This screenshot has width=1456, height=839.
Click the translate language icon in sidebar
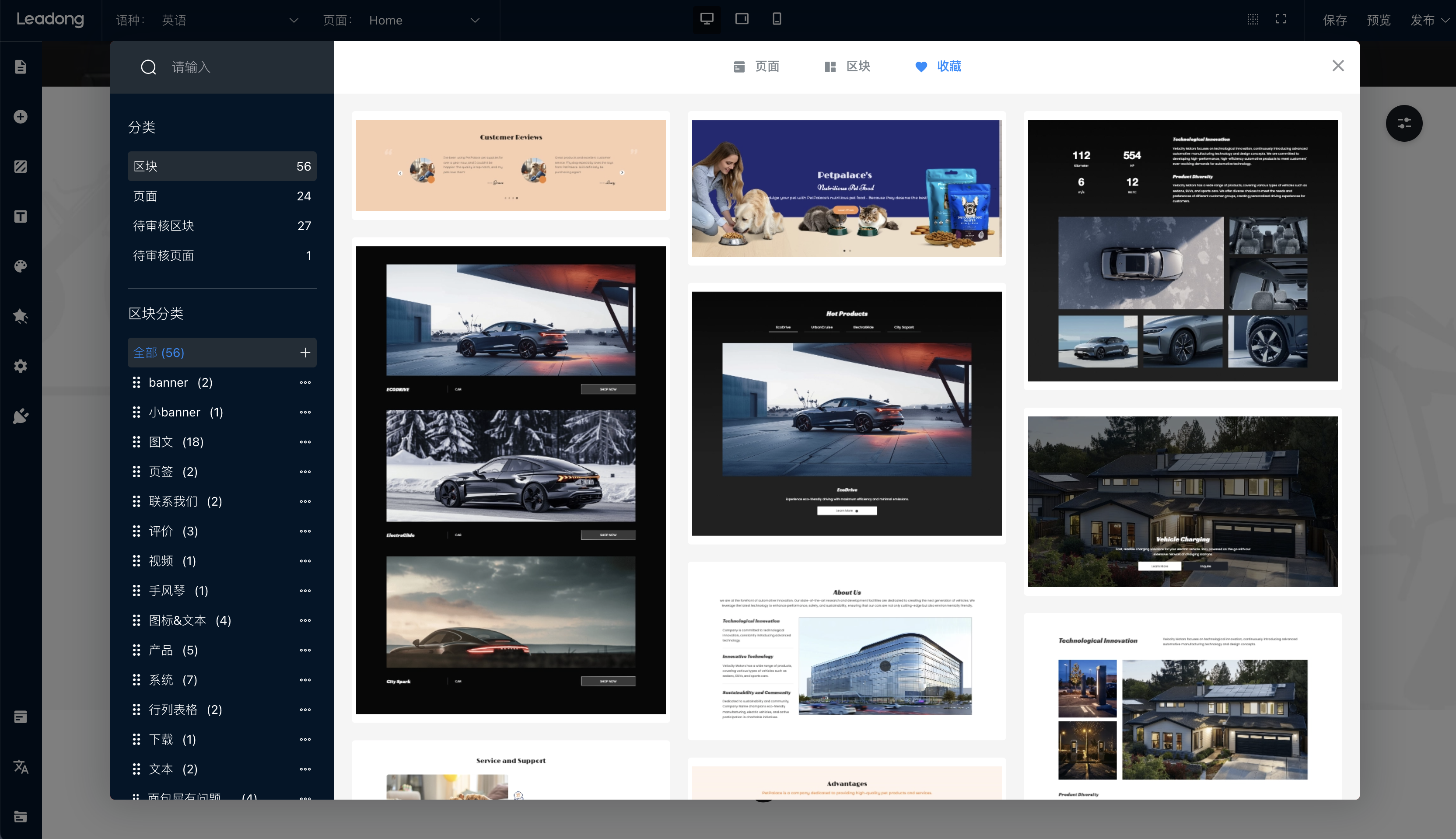(x=21, y=766)
